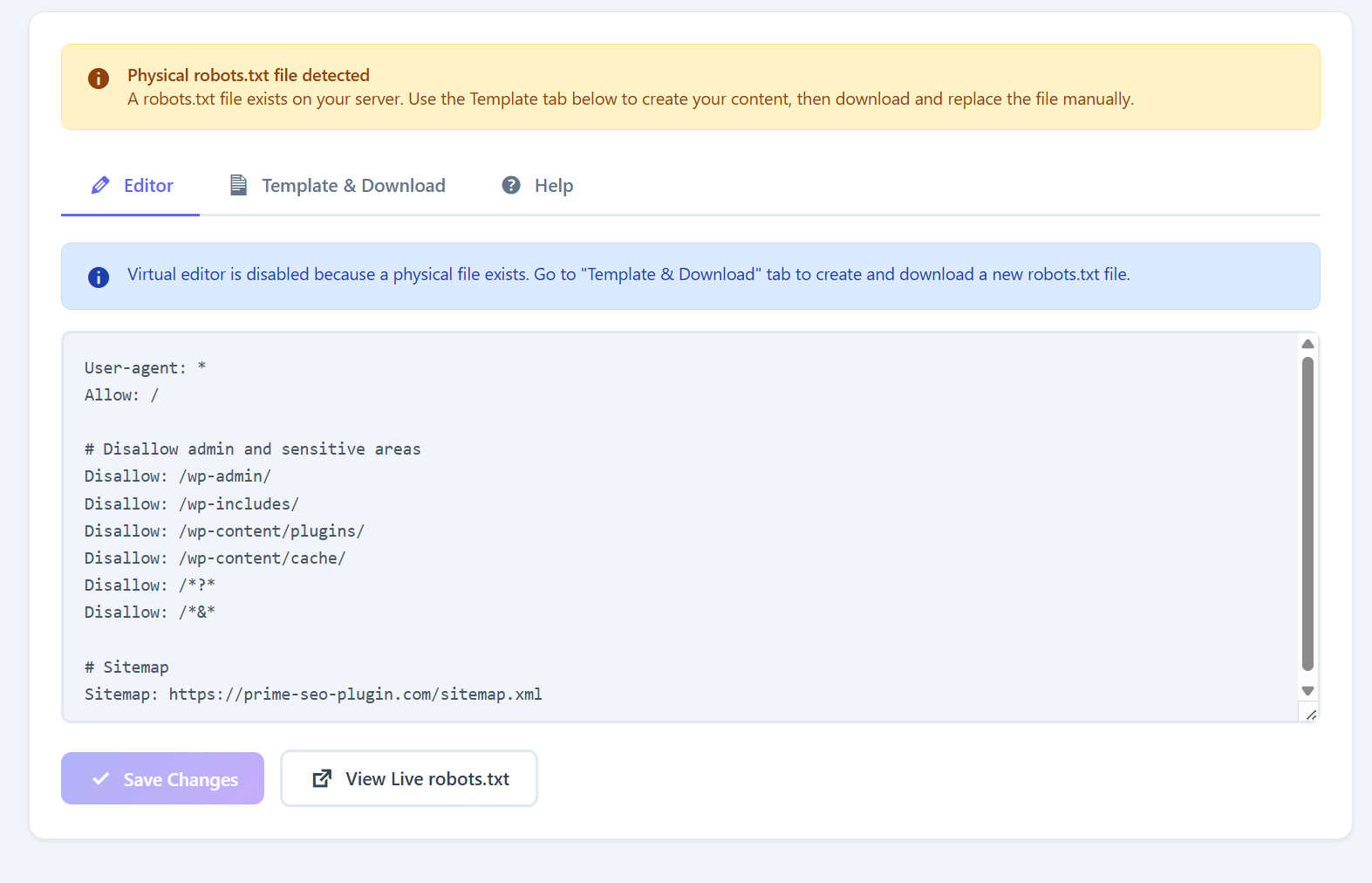Click the question mark Help icon

[511, 185]
